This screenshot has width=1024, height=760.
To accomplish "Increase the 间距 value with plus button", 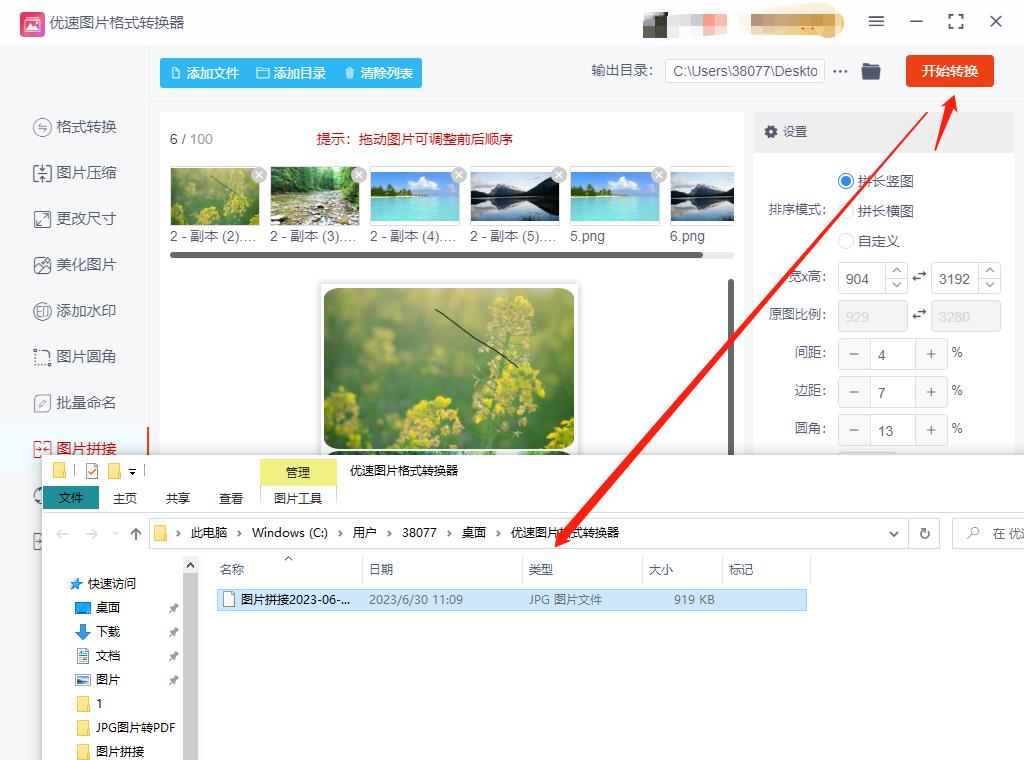I will [x=931, y=354].
